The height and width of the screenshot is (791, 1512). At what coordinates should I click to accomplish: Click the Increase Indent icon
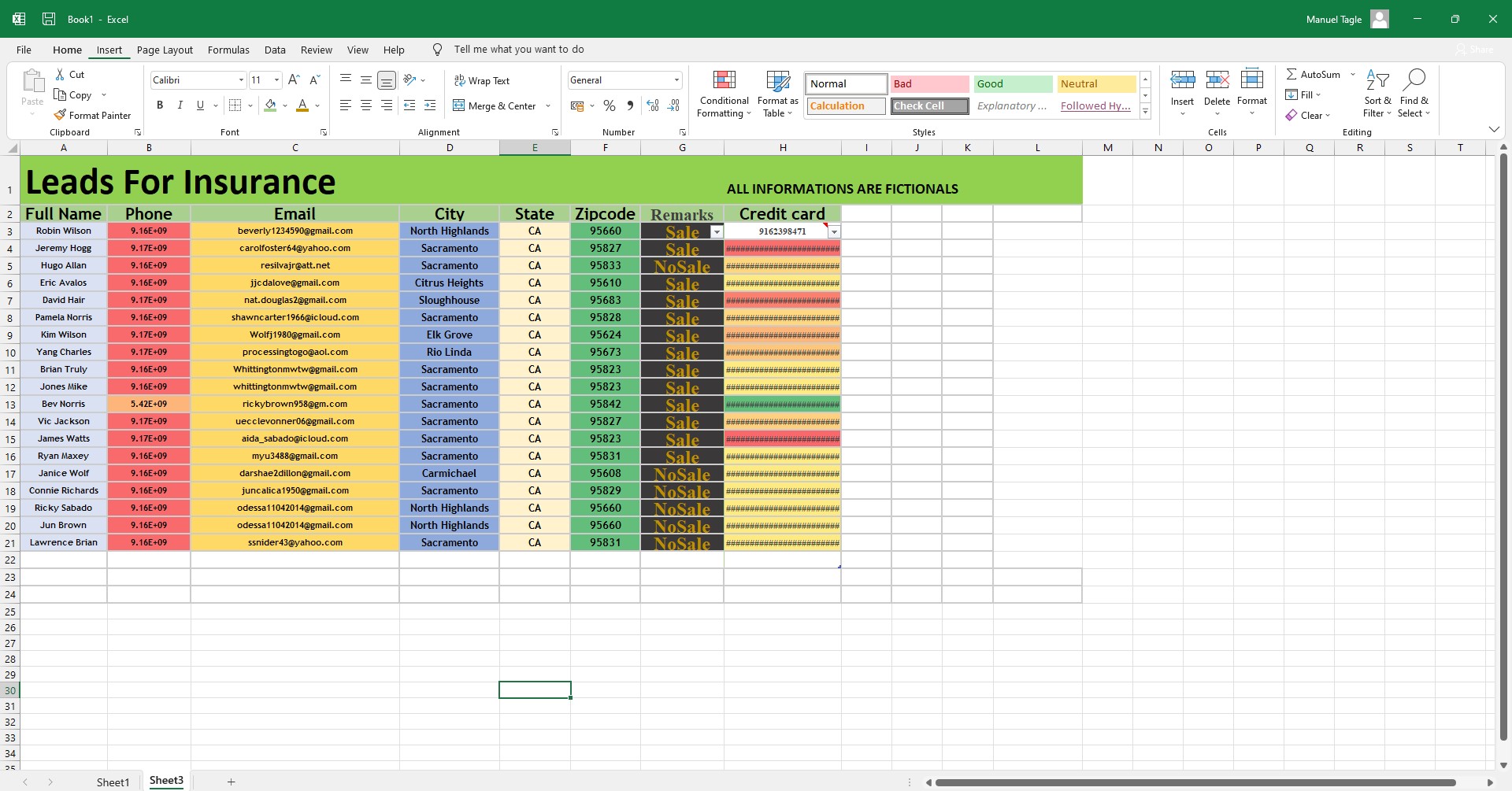430,105
